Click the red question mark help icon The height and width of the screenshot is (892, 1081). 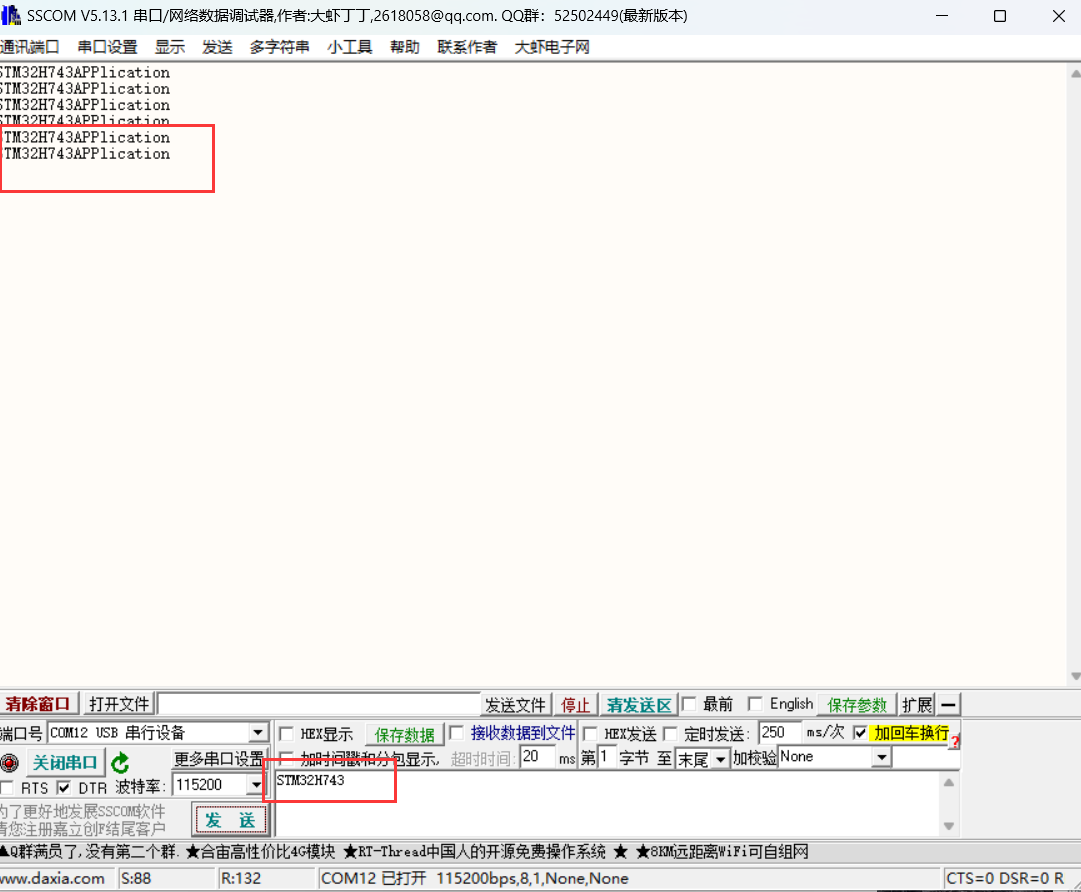tap(954, 742)
